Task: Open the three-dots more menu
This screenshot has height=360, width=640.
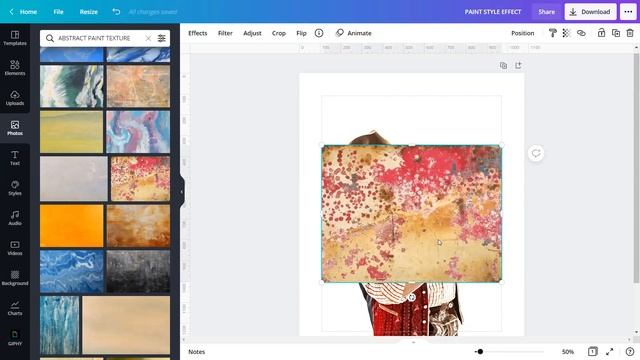Action: tap(628, 12)
